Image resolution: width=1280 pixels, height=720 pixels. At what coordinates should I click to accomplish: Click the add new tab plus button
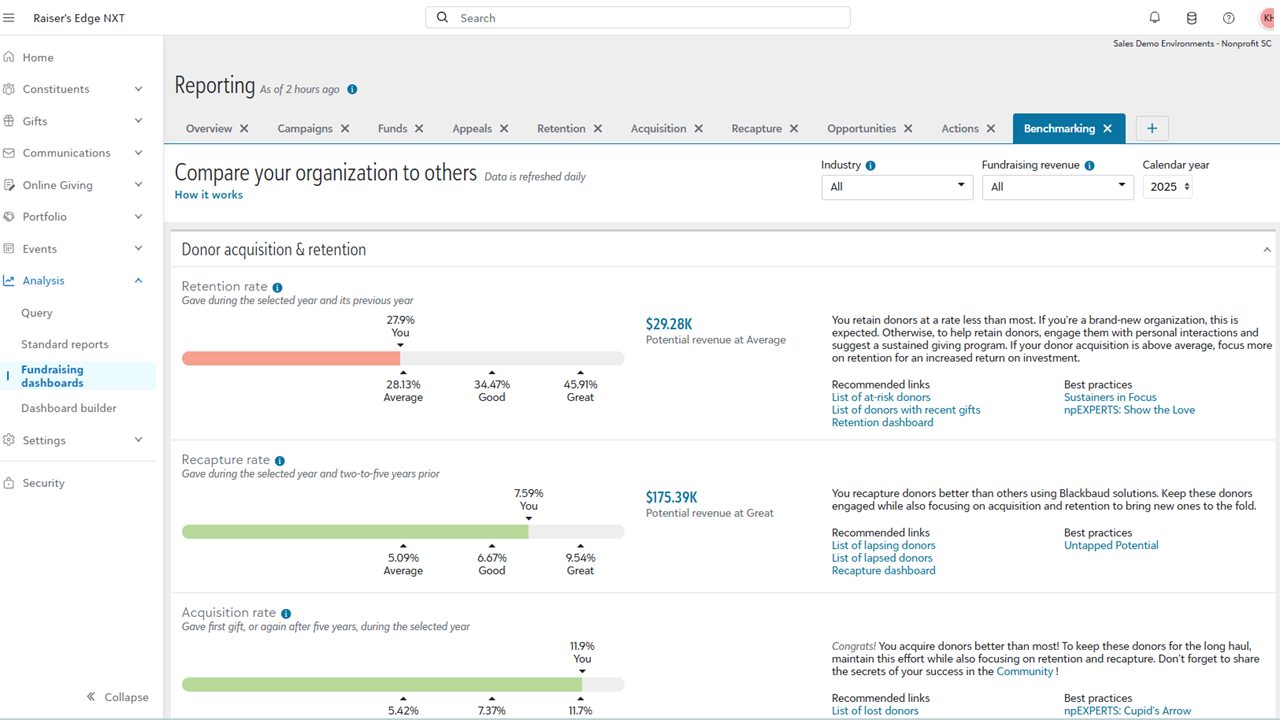(1152, 129)
